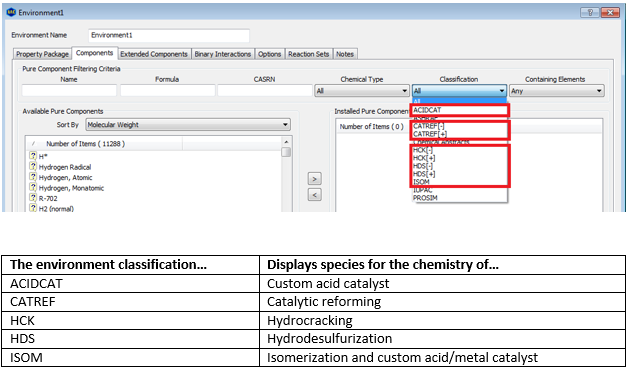
Task: Click the Hydrocracking table cell
Action: click(442, 320)
